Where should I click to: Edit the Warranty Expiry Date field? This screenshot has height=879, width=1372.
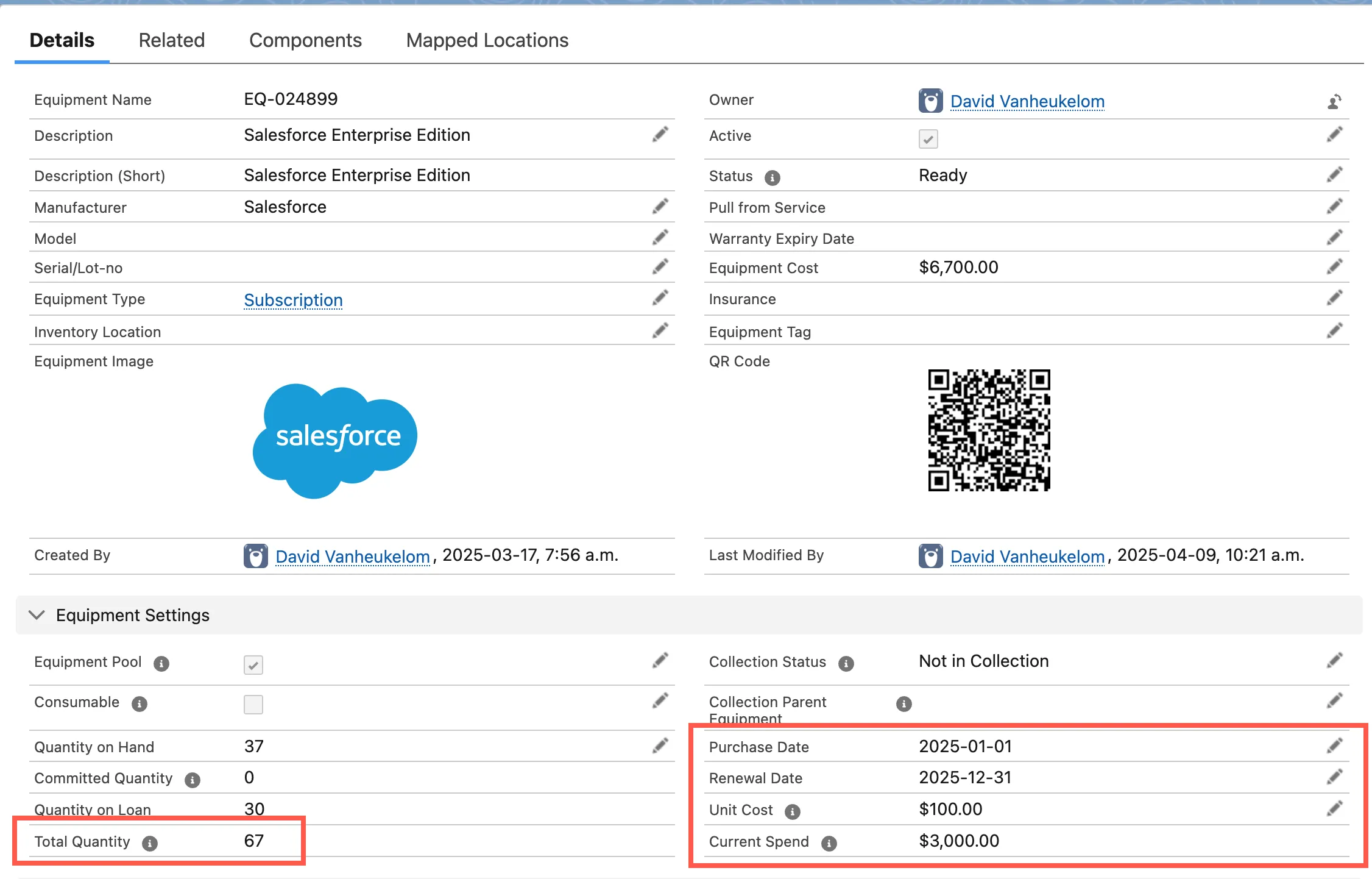1334,238
